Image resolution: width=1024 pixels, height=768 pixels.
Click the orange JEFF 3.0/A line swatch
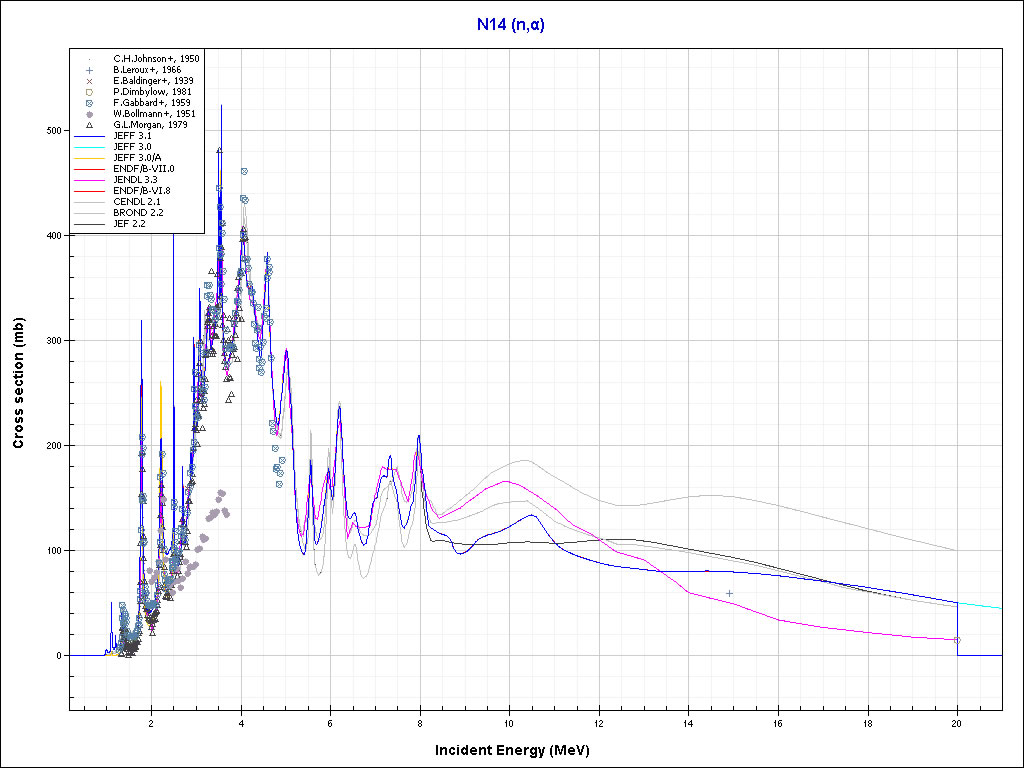tap(90, 158)
